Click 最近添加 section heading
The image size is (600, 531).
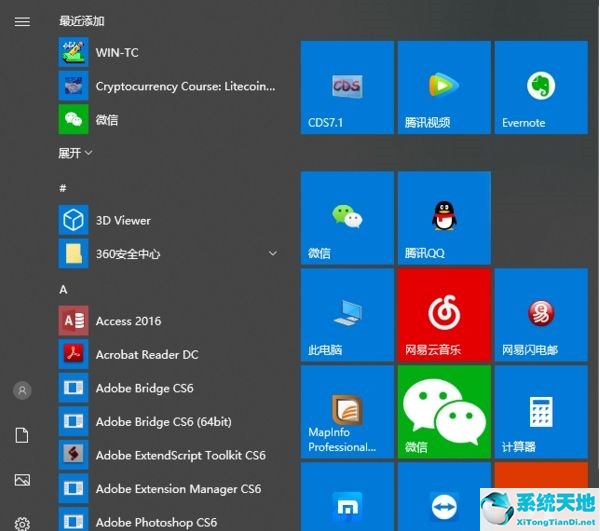pyautogui.click(x=82, y=21)
